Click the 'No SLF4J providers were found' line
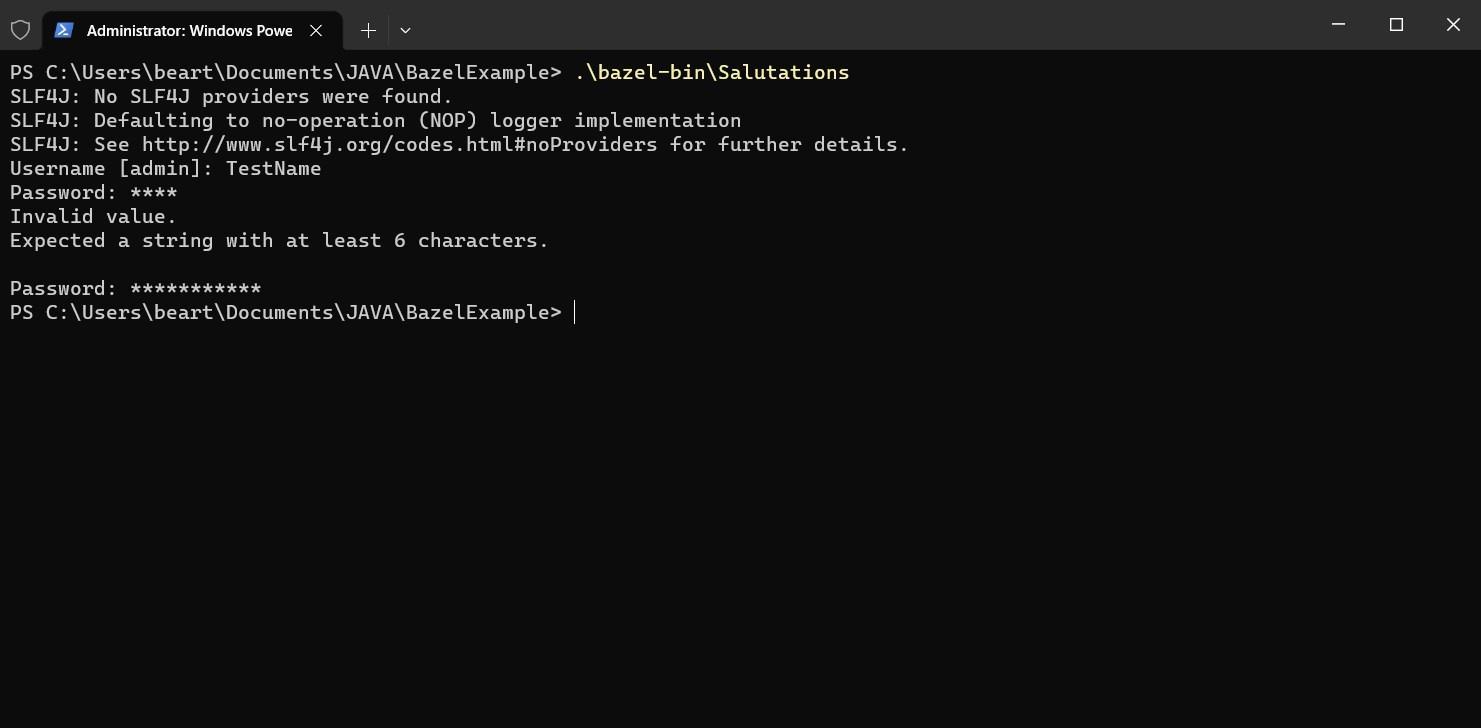Image resolution: width=1481 pixels, height=728 pixels. [273, 96]
